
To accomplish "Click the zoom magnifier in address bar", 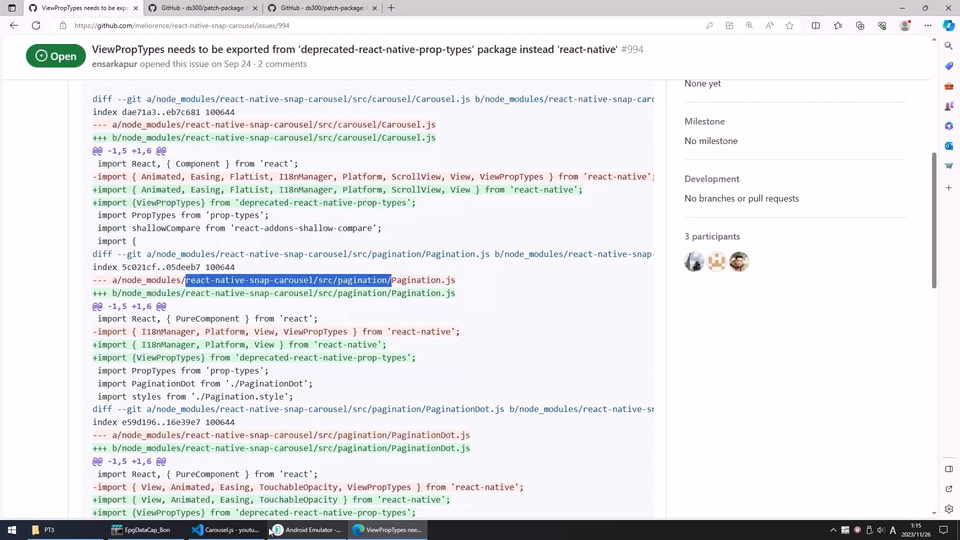I will click(x=749, y=26).
